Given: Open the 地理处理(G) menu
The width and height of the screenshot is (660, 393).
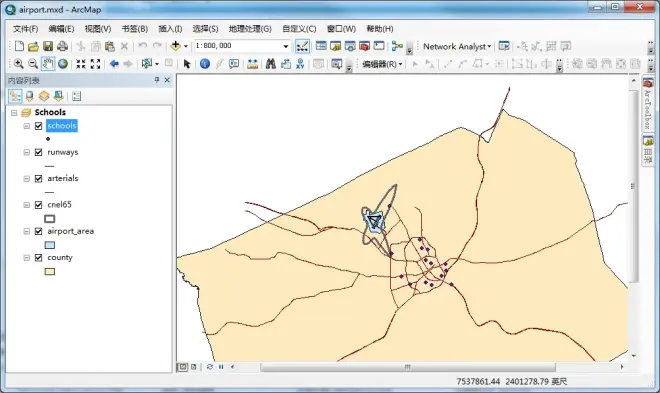Looking at the screenshot, I should click(250, 29).
